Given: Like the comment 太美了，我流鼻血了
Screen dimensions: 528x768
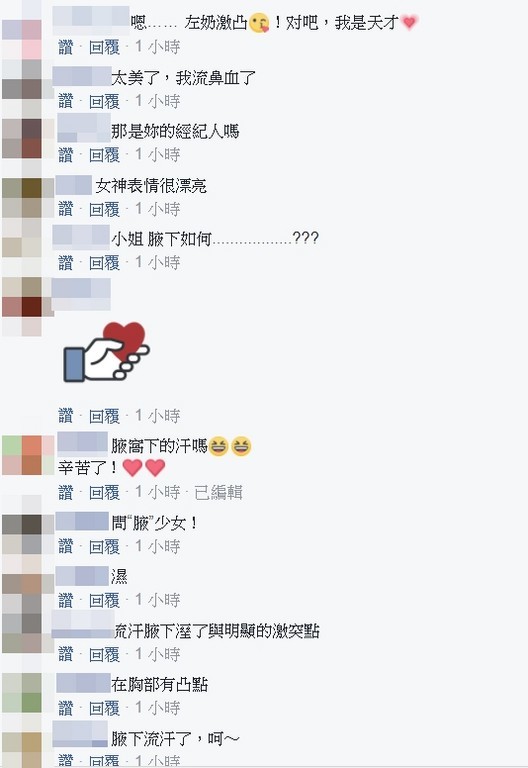Looking at the screenshot, I should pyautogui.click(x=66, y=101).
